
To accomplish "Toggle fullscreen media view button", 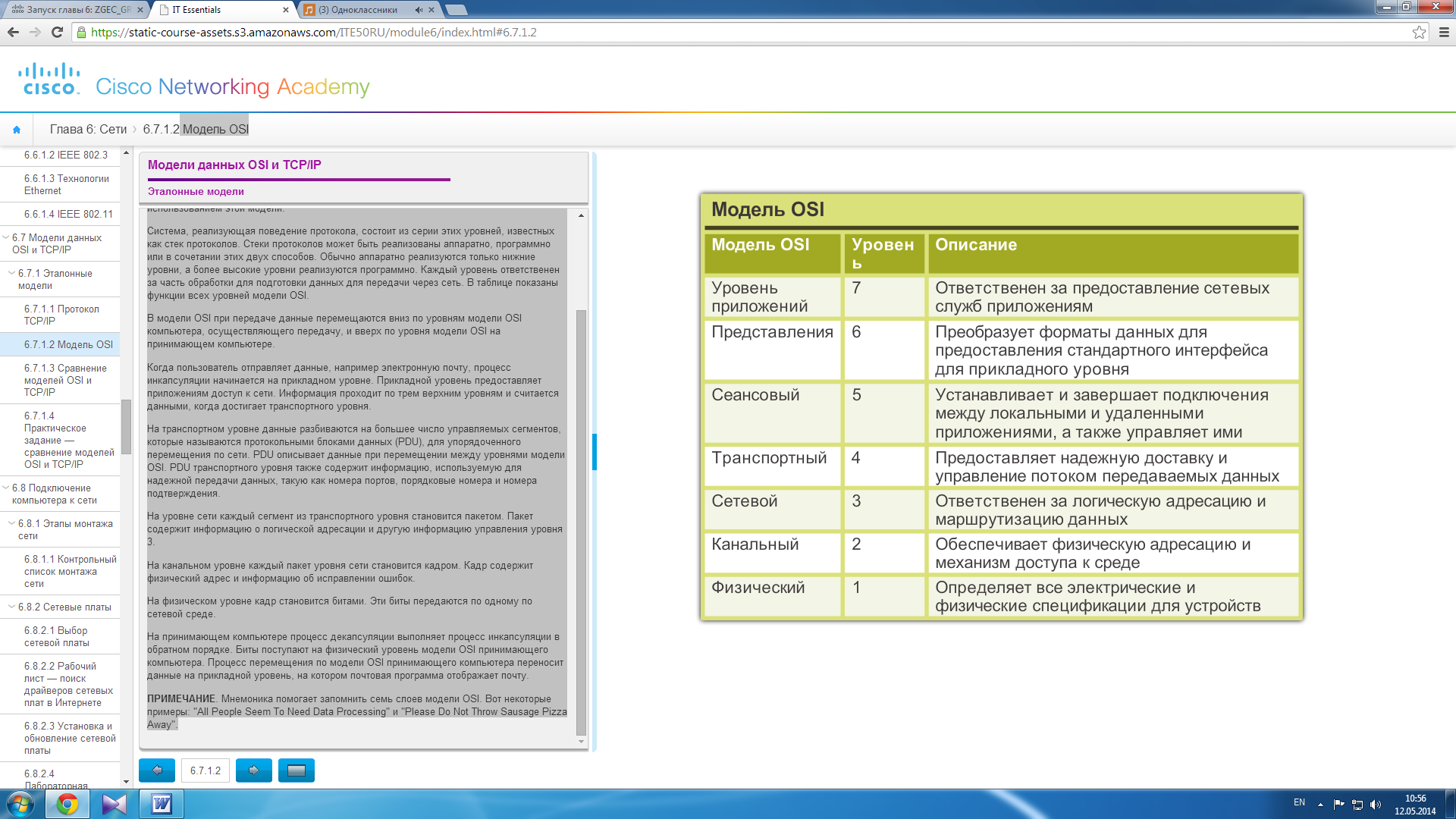I will point(297,770).
